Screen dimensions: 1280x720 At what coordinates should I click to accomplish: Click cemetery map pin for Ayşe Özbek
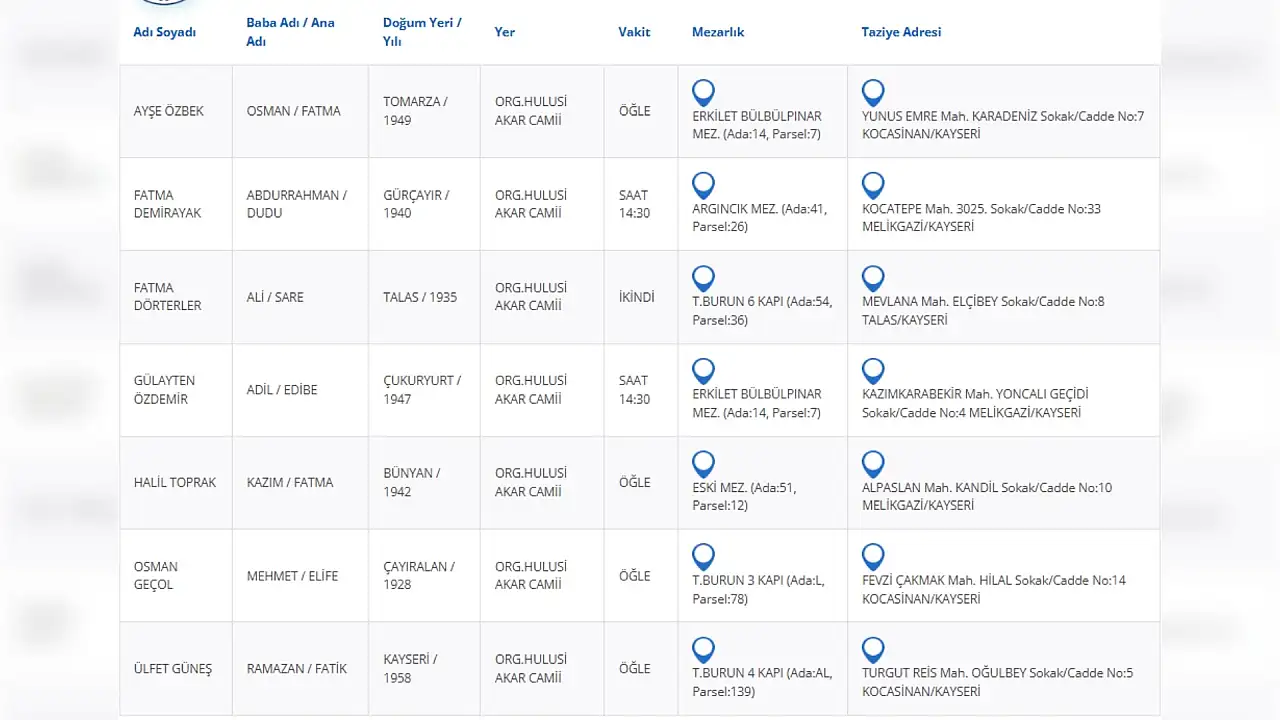pyautogui.click(x=703, y=92)
